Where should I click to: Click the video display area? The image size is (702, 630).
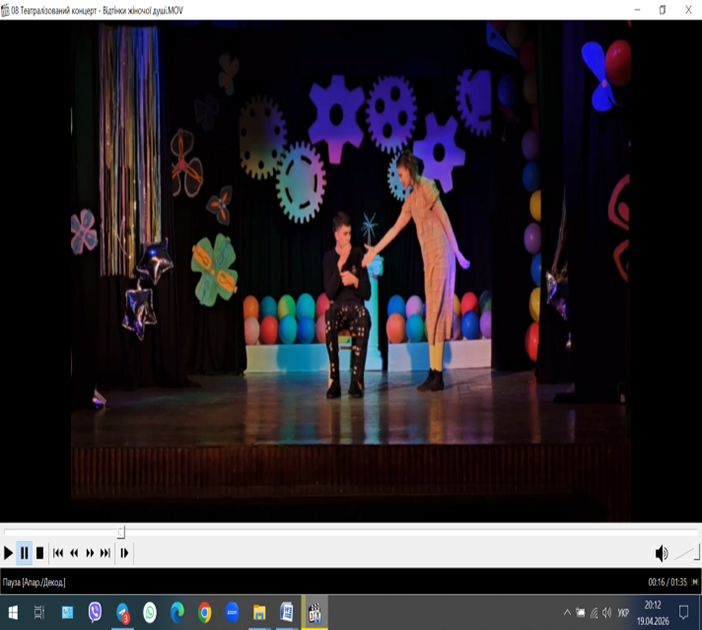[x=350, y=270]
